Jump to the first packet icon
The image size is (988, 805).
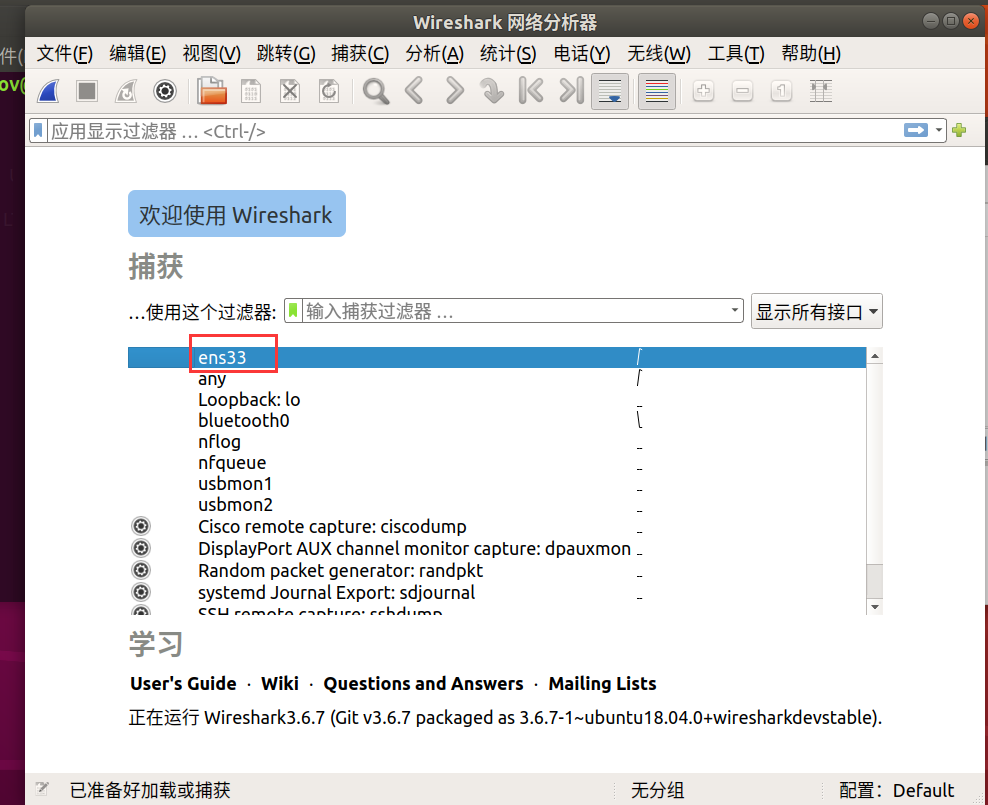point(531,91)
